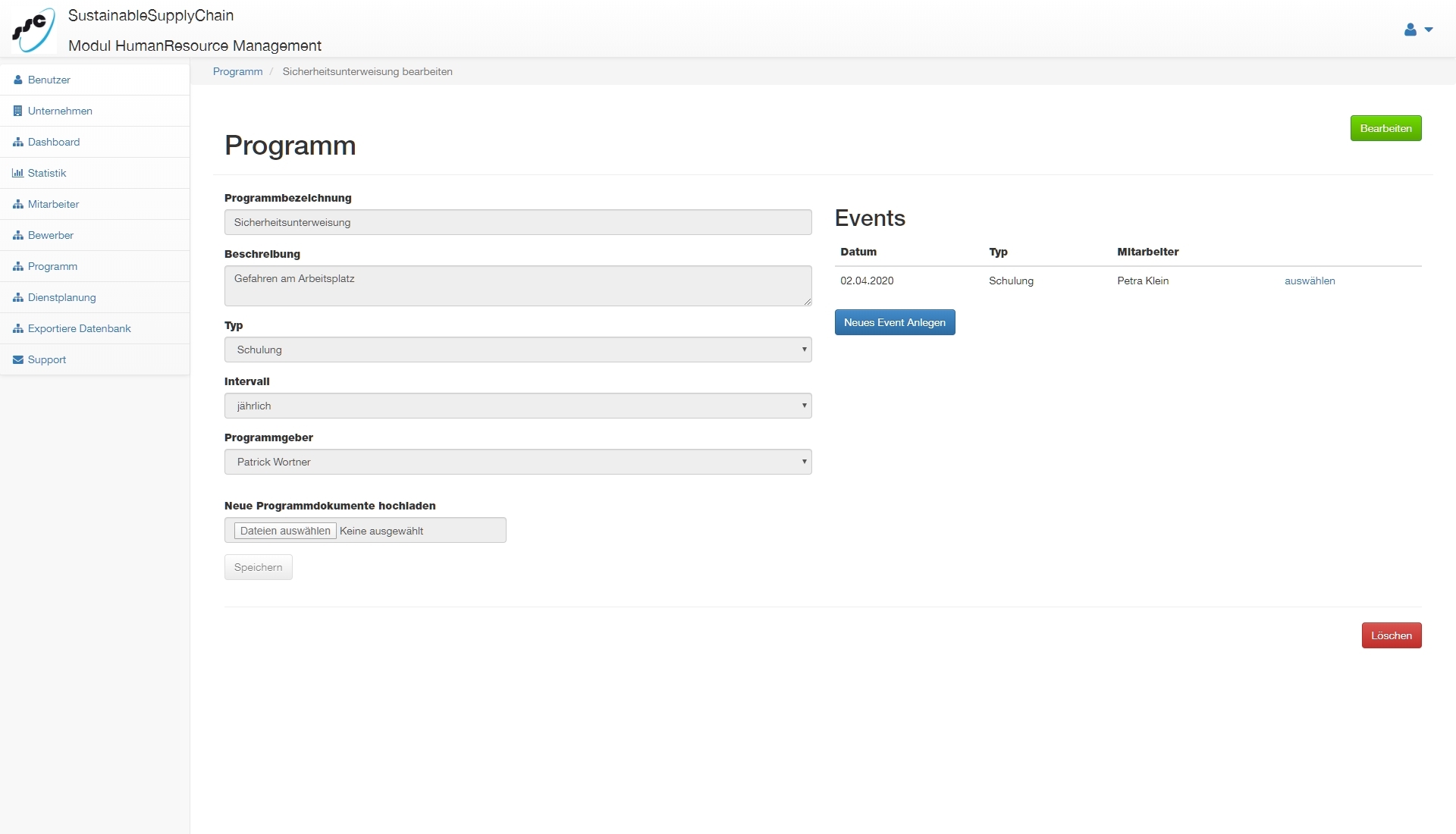Click the Dashboard sitemap icon
Image resolution: width=1456 pixels, height=834 pixels.
18,142
